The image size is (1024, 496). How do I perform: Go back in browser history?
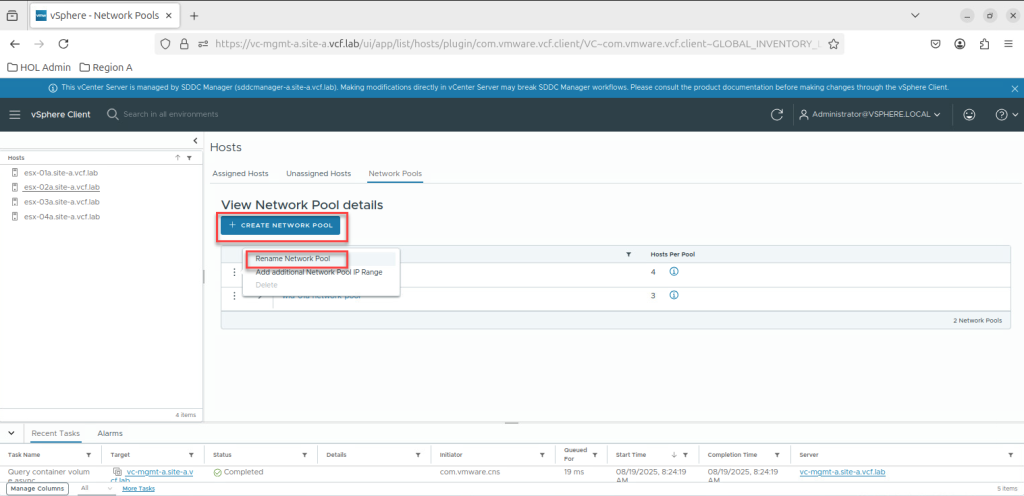point(15,44)
